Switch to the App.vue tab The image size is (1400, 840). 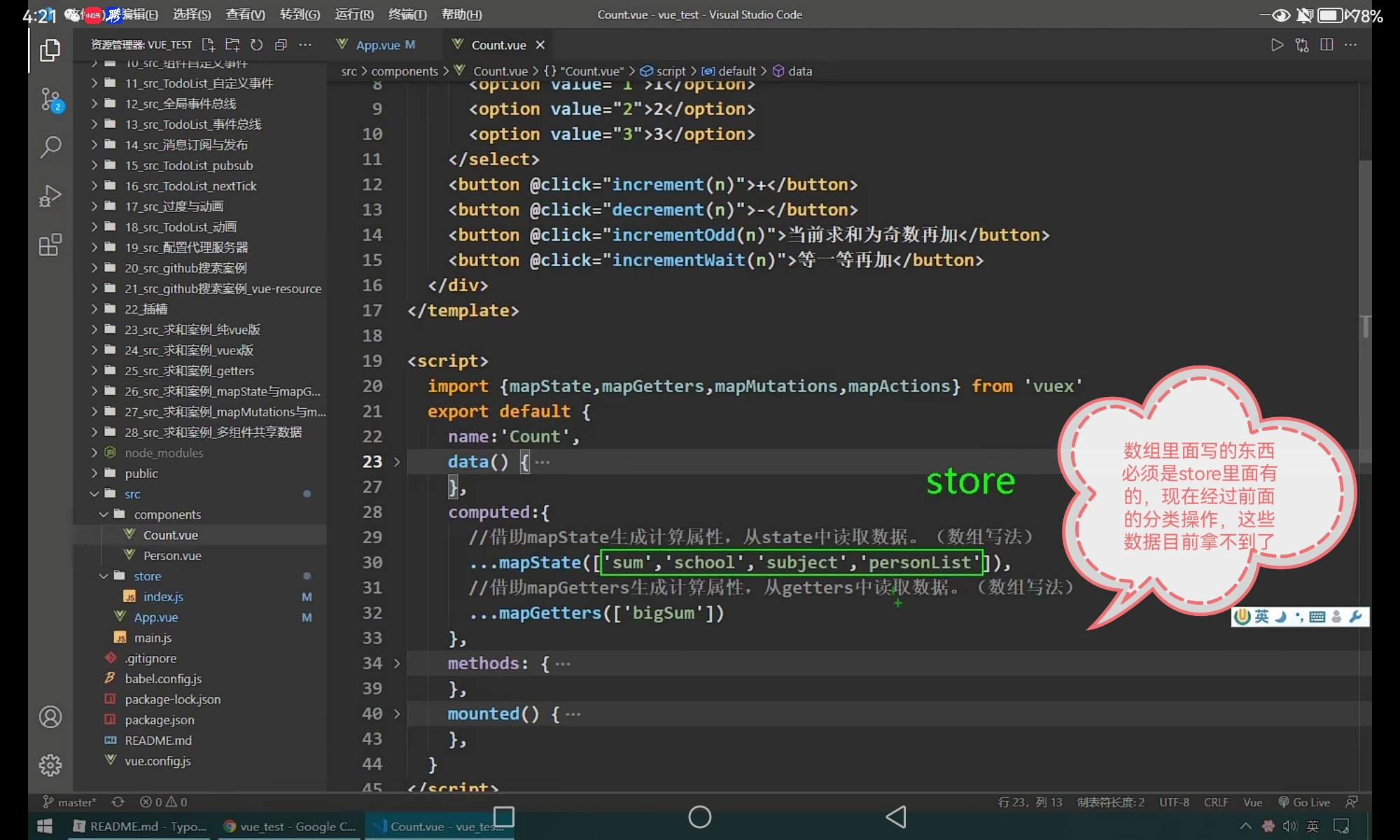[x=378, y=45]
